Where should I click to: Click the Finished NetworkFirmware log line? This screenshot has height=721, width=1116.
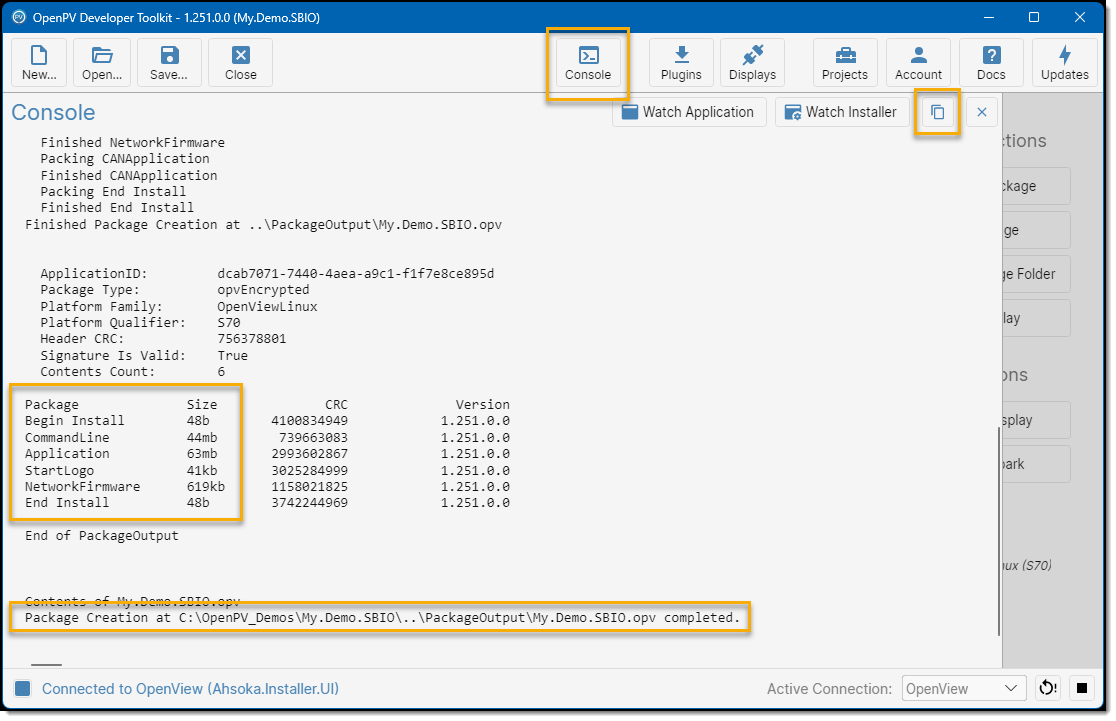[132, 142]
